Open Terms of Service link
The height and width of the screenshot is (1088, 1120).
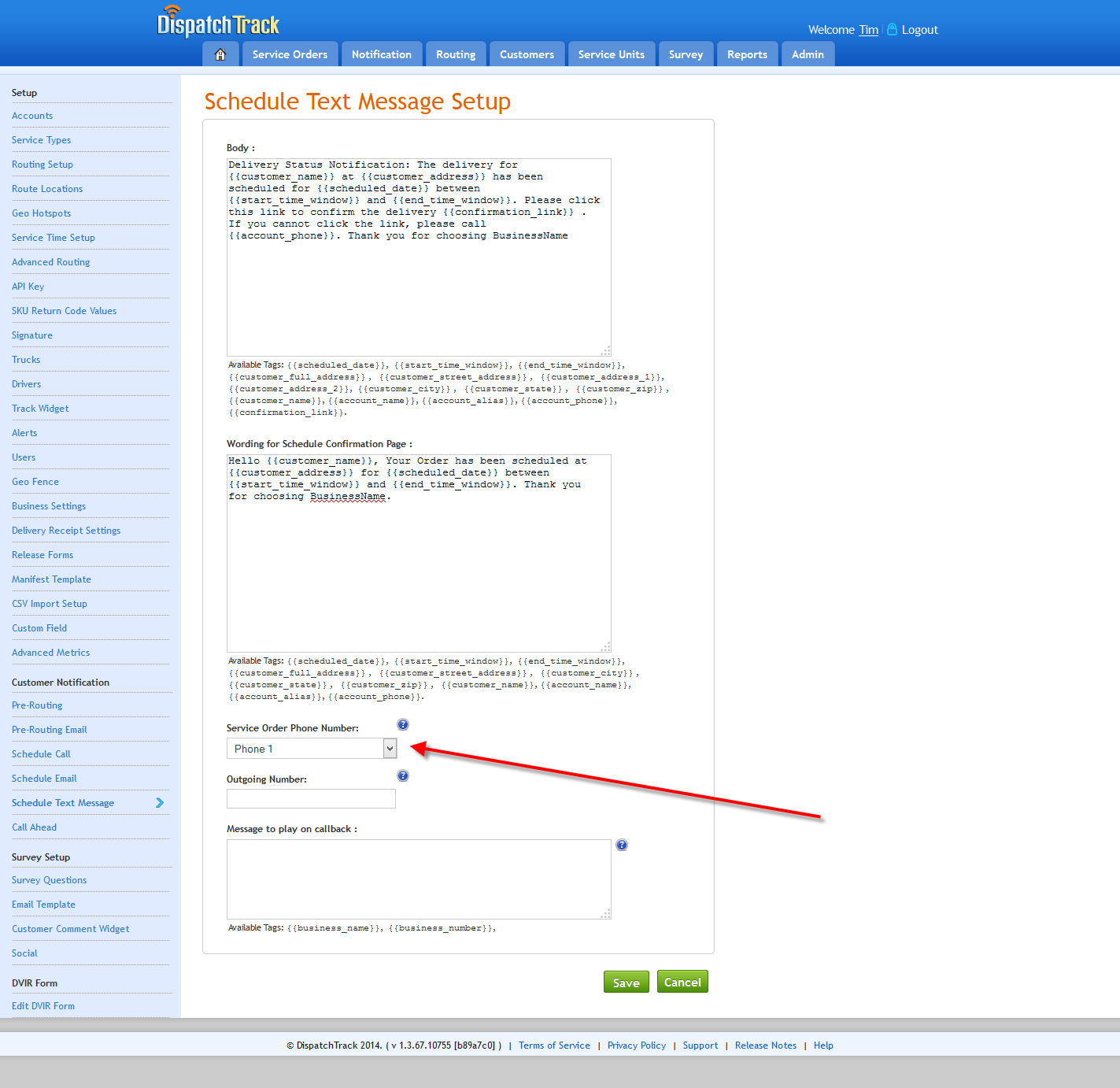(x=554, y=1045)
